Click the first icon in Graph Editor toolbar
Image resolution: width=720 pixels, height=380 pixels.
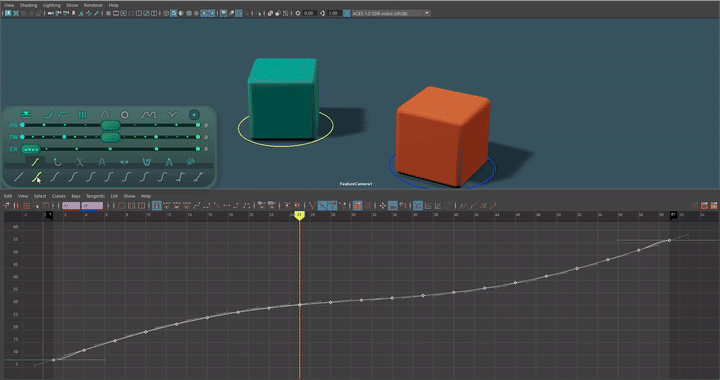pyautogui.click(x=6, y=206)
